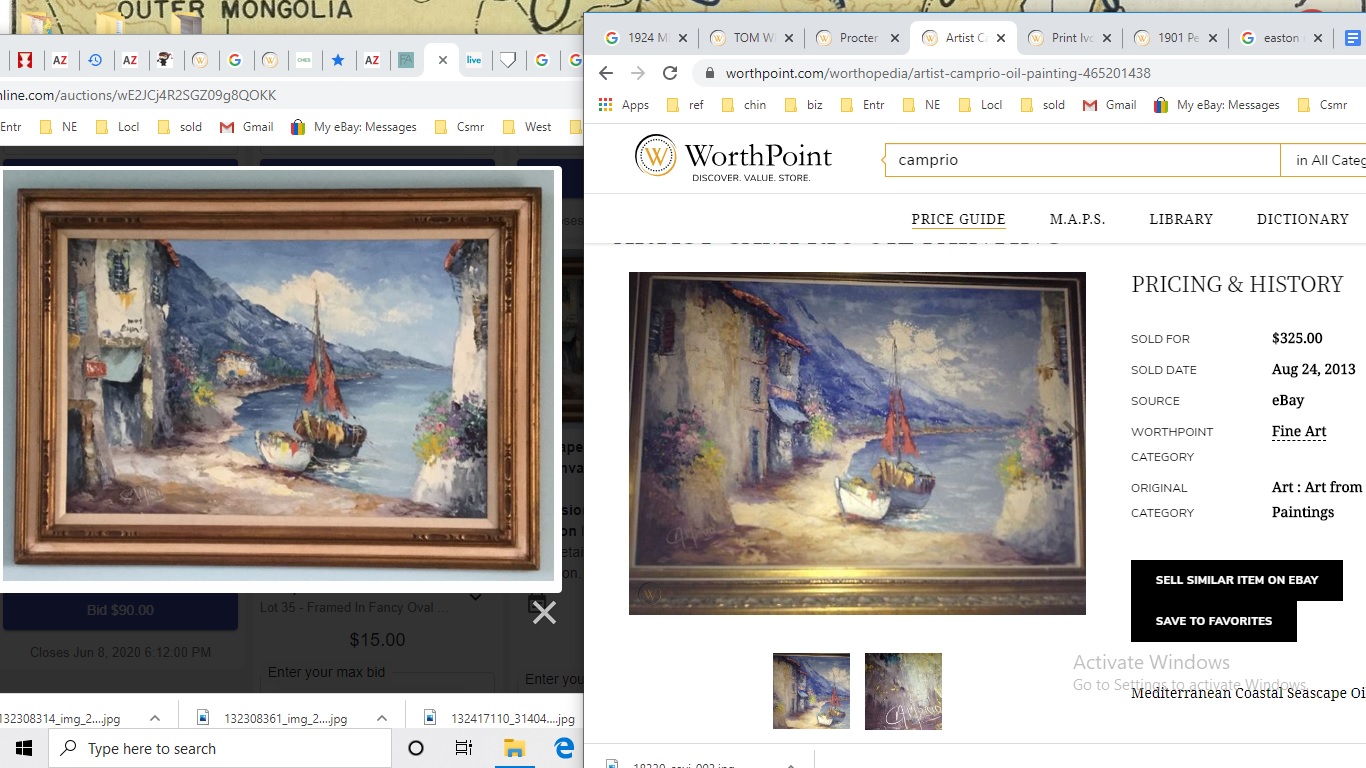Click the 'Fine Art' category link
This screenshot has width=1366, height=768.
pyautogui.click(x=1299, y=432)
